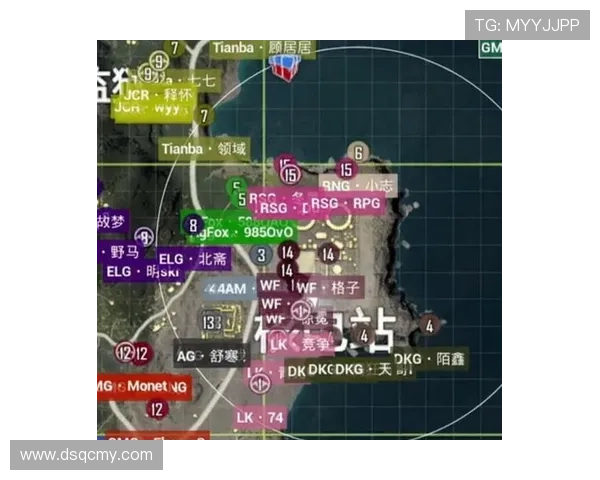Viewport: 600px width, 480px height.
Task: Click team 15 marker directly below marker 6
Action: pos(346,169)
